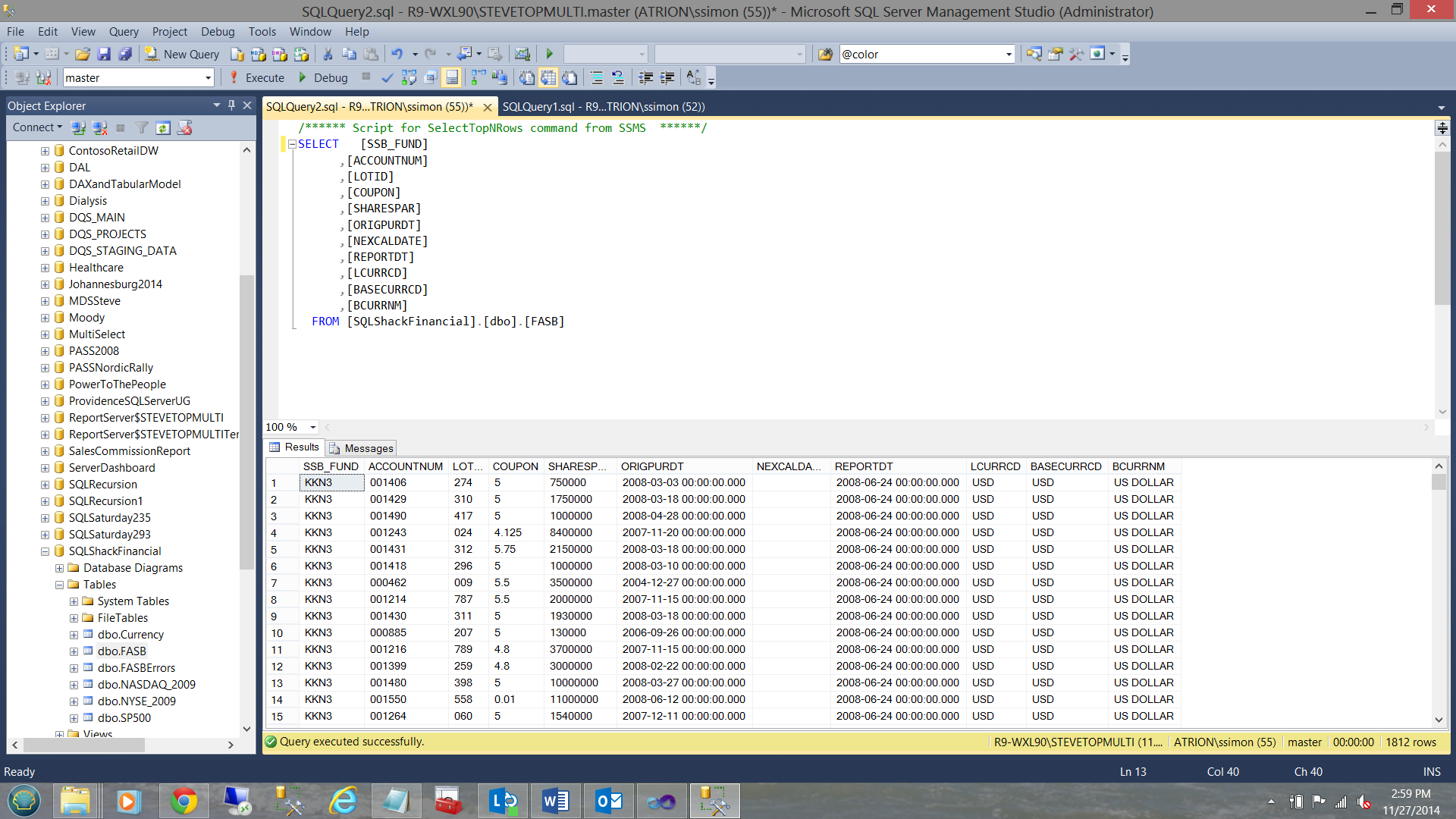Toggle Results to Grid mode
This screenshot has height=819, width=1456.
(548, 78)
